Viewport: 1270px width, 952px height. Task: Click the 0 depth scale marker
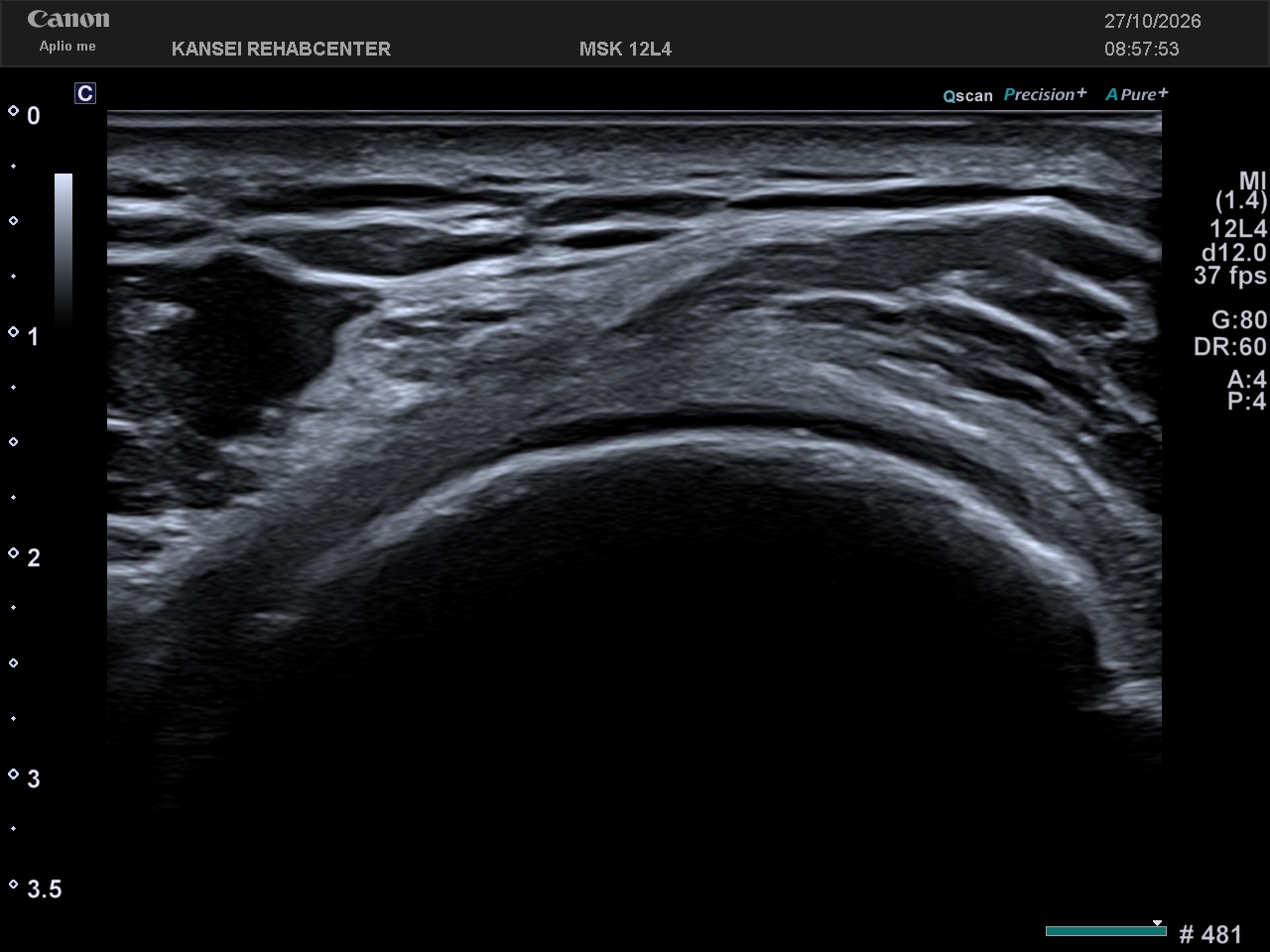click(34, 116)
